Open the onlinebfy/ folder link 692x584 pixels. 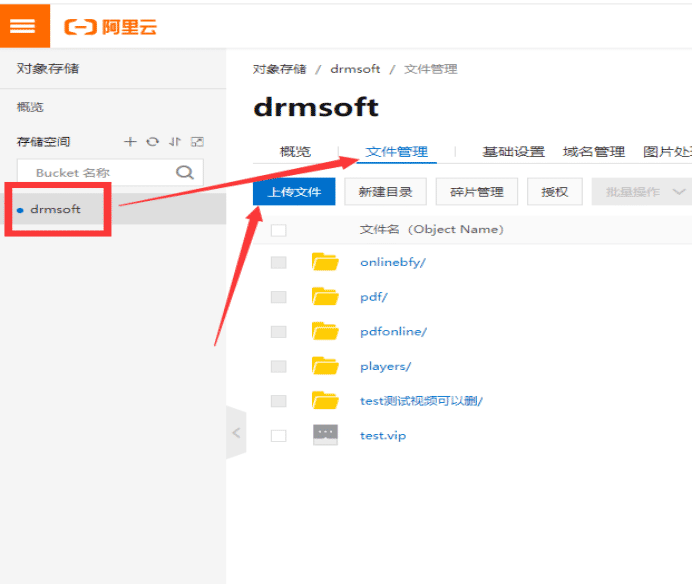coord(393,262)
